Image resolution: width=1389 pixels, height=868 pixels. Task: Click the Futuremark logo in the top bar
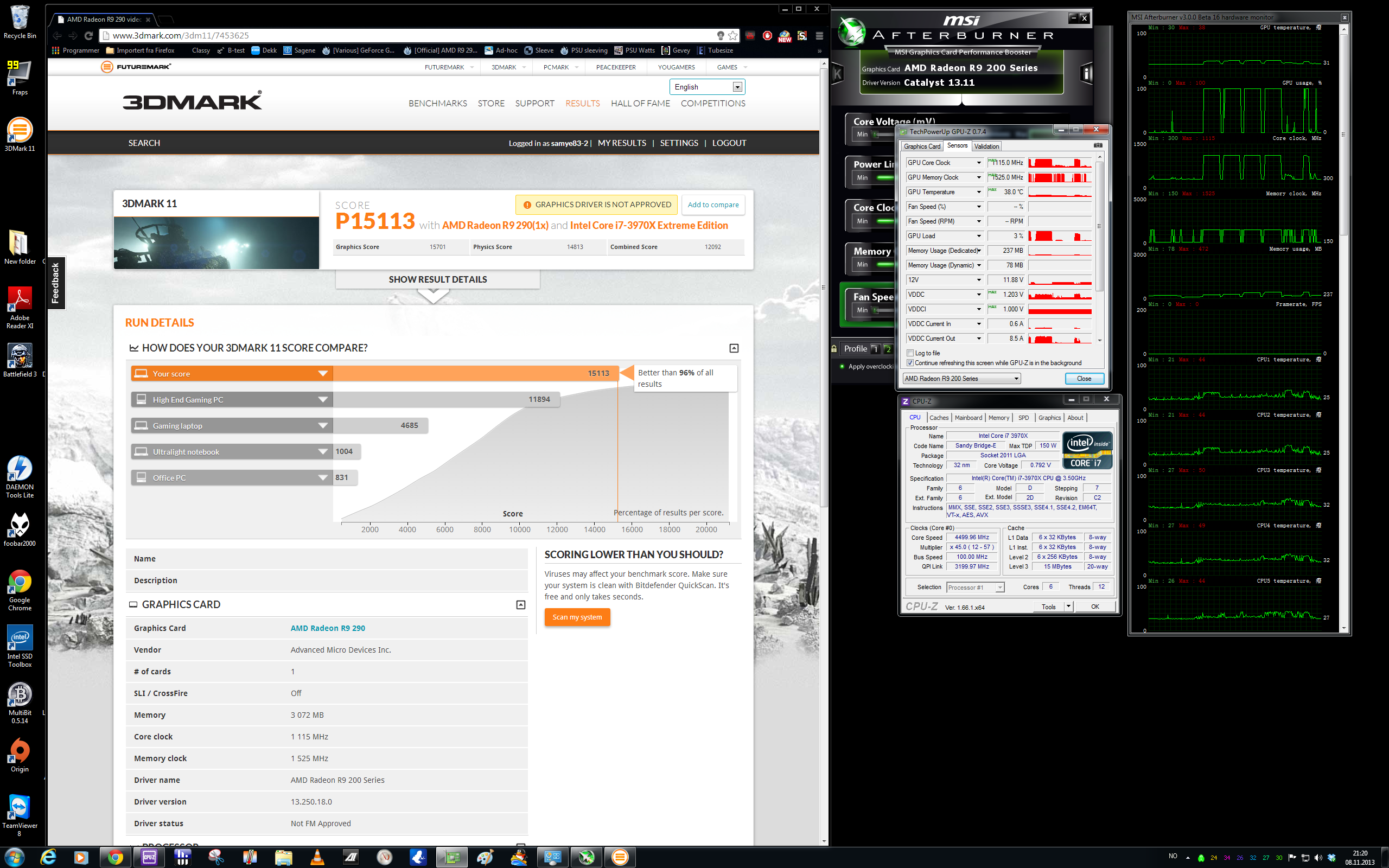[136, 67]
